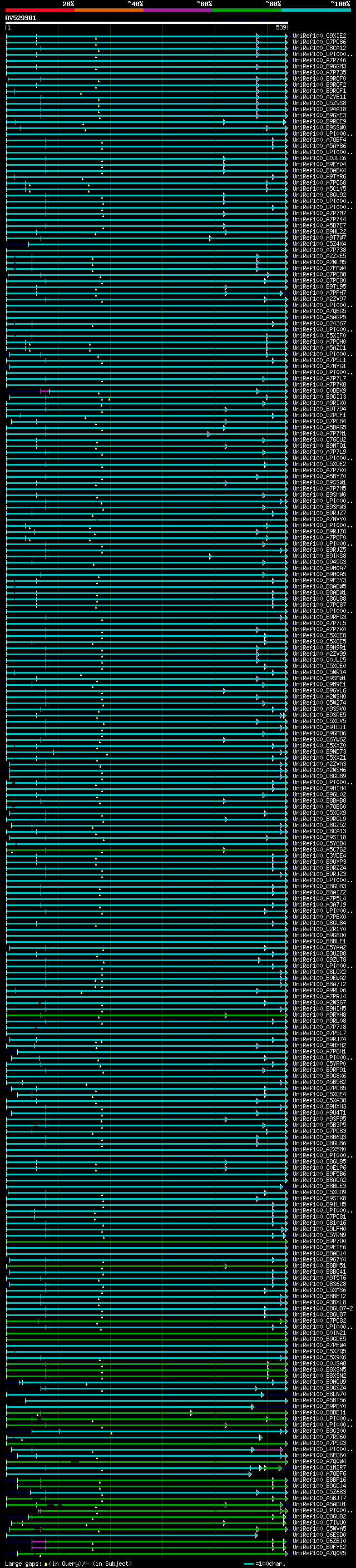Select the UniRef100_Q8GU89 label
356x1568 pixels.
tap(319, 776)
